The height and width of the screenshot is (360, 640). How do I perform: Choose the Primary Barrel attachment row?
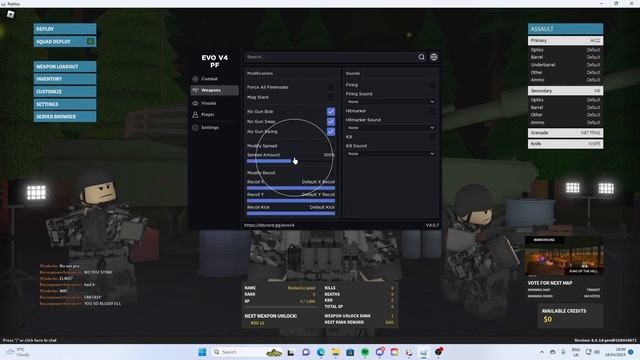tap(565, 57)
